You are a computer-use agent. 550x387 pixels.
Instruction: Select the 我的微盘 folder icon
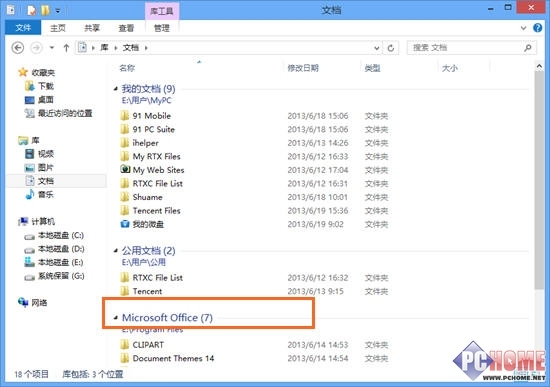click(125, 224)
